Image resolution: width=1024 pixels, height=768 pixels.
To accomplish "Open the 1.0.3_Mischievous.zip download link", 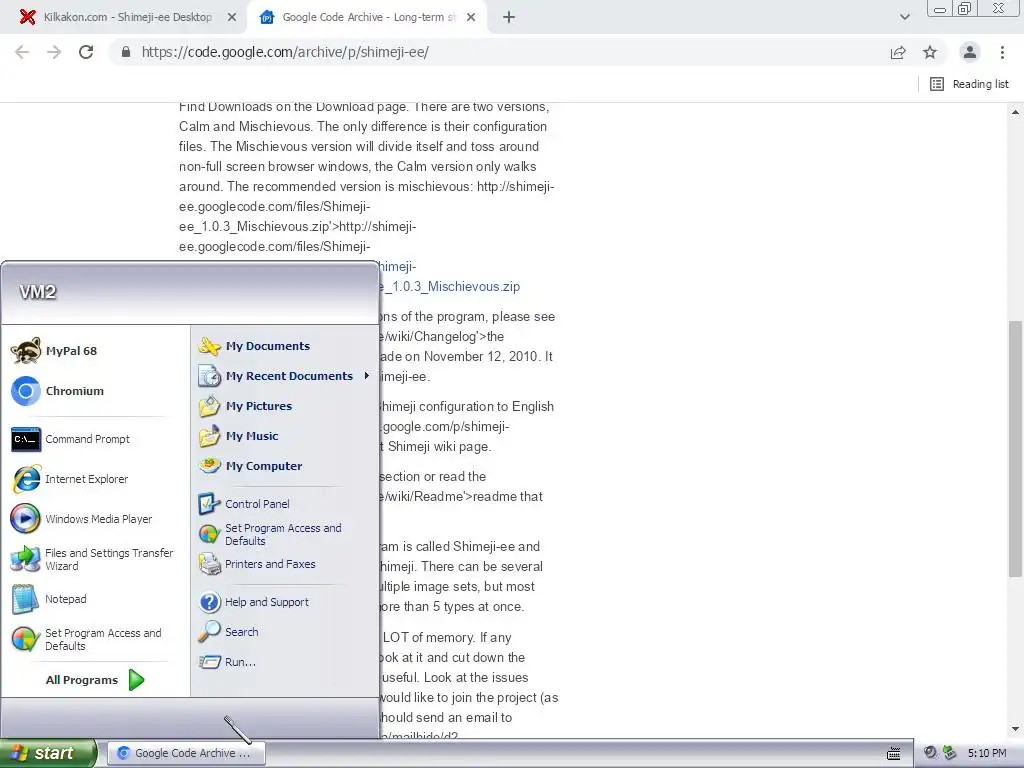I will [x=451, y=286].
